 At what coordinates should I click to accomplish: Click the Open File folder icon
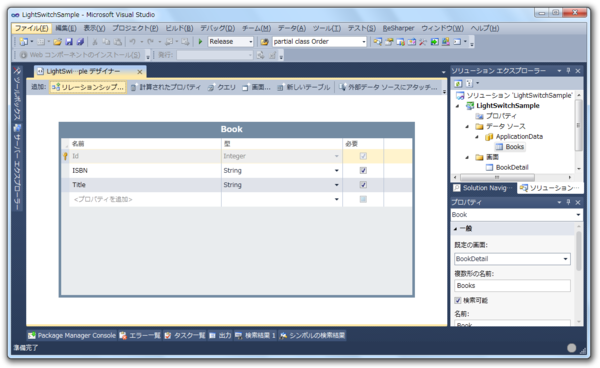[x=57, y=42]
